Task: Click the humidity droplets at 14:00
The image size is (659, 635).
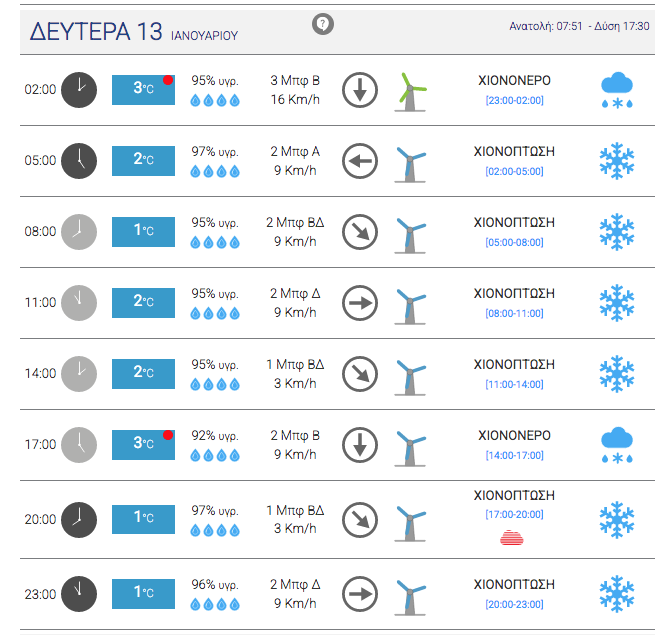Action: point(216,385)
